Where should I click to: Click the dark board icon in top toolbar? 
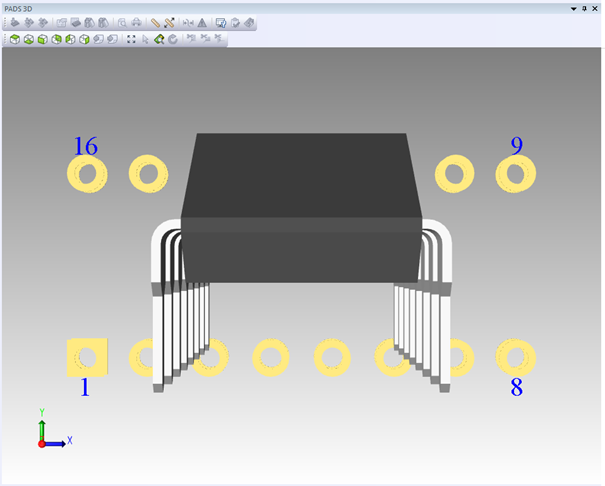coord(76,23)
